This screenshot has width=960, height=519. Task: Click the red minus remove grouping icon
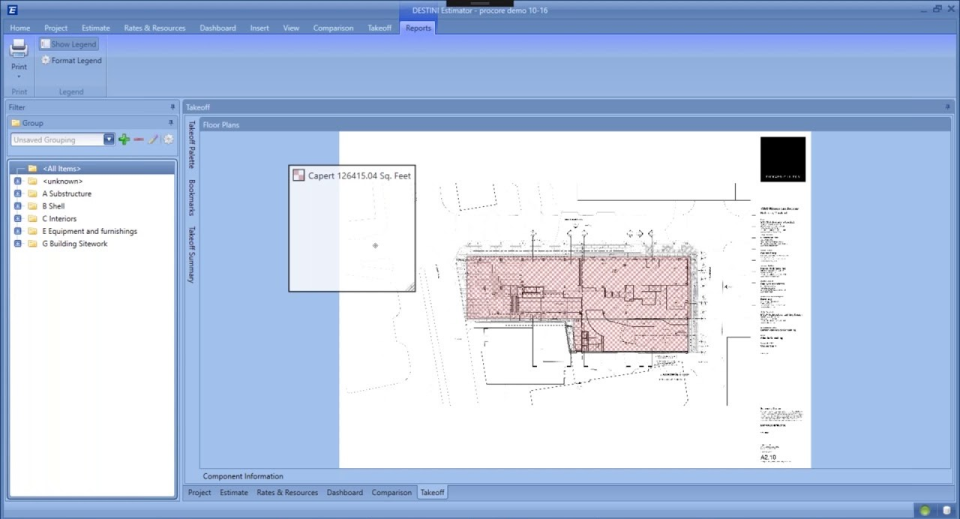[139, 140]
